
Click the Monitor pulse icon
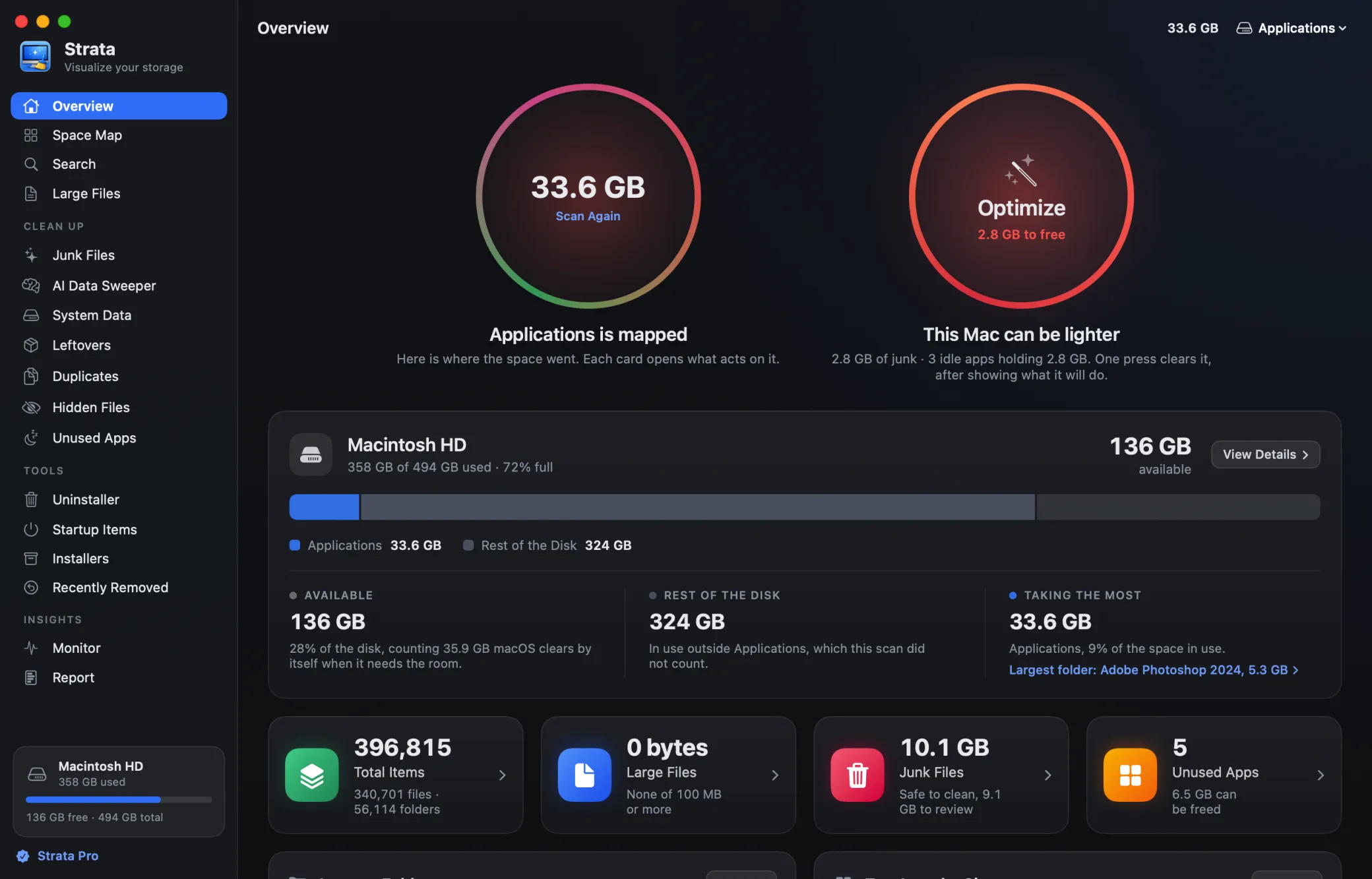pyautogui.click(x=31, y=648)
